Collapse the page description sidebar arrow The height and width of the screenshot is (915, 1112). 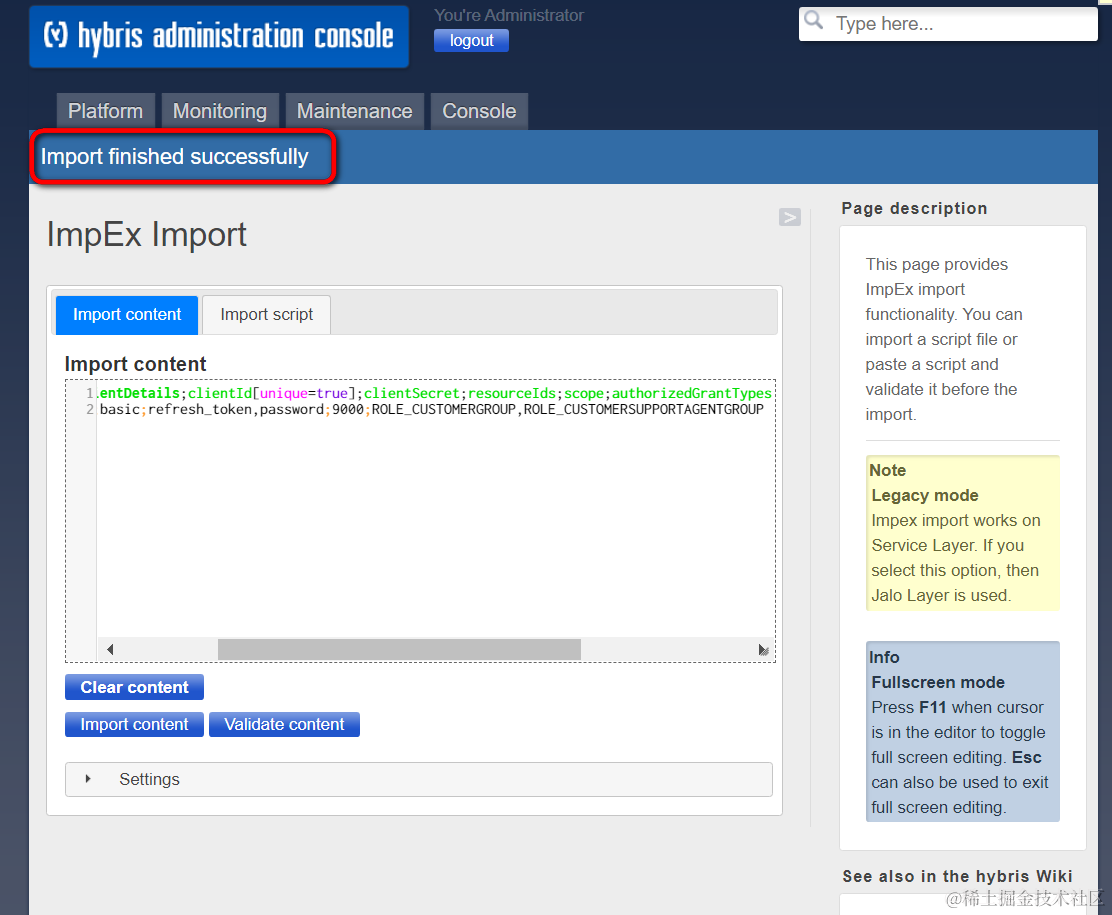pyautogui.click(x=789, y=217)
